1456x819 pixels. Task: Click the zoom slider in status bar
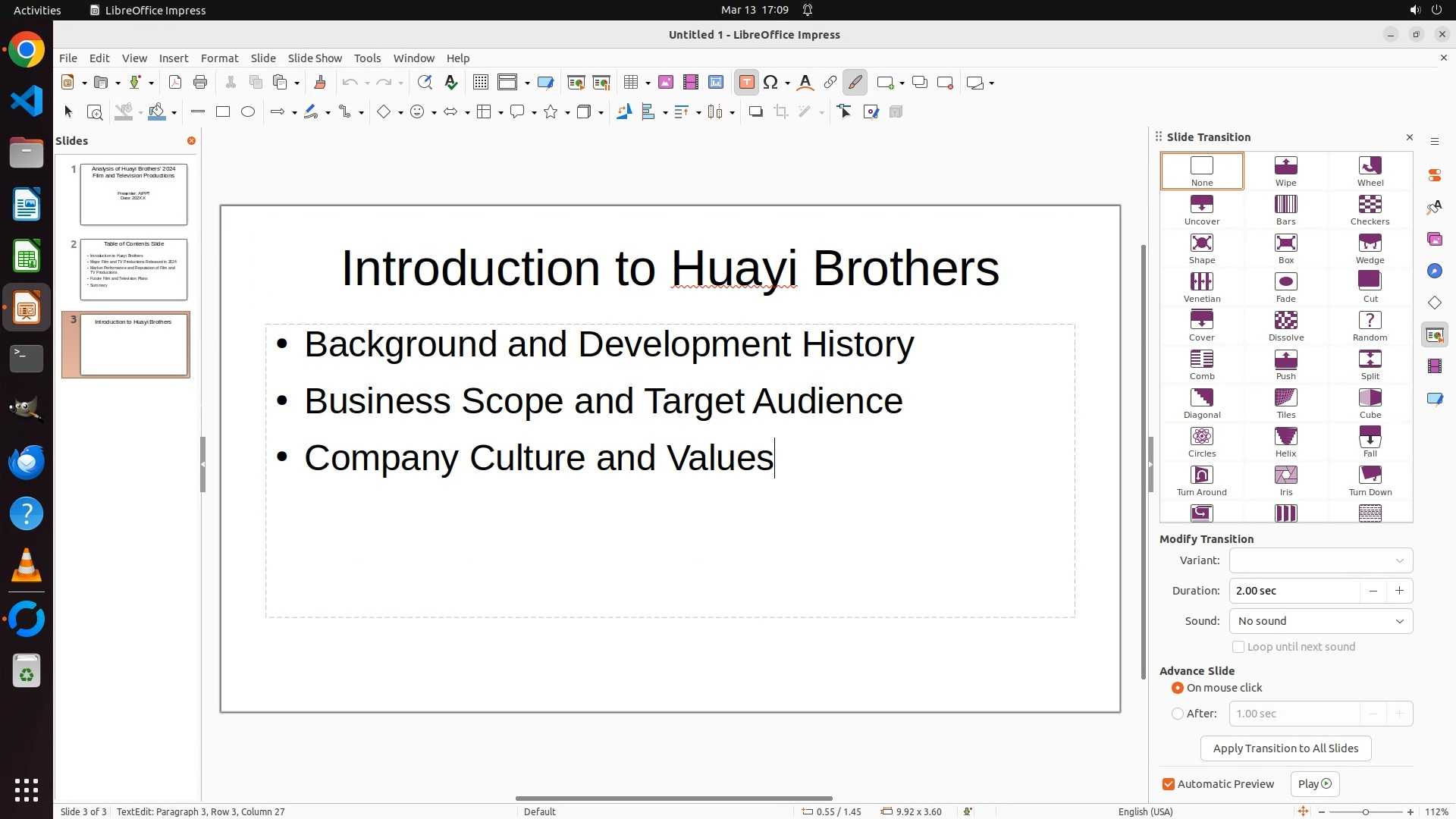[x=1365, y=812]
